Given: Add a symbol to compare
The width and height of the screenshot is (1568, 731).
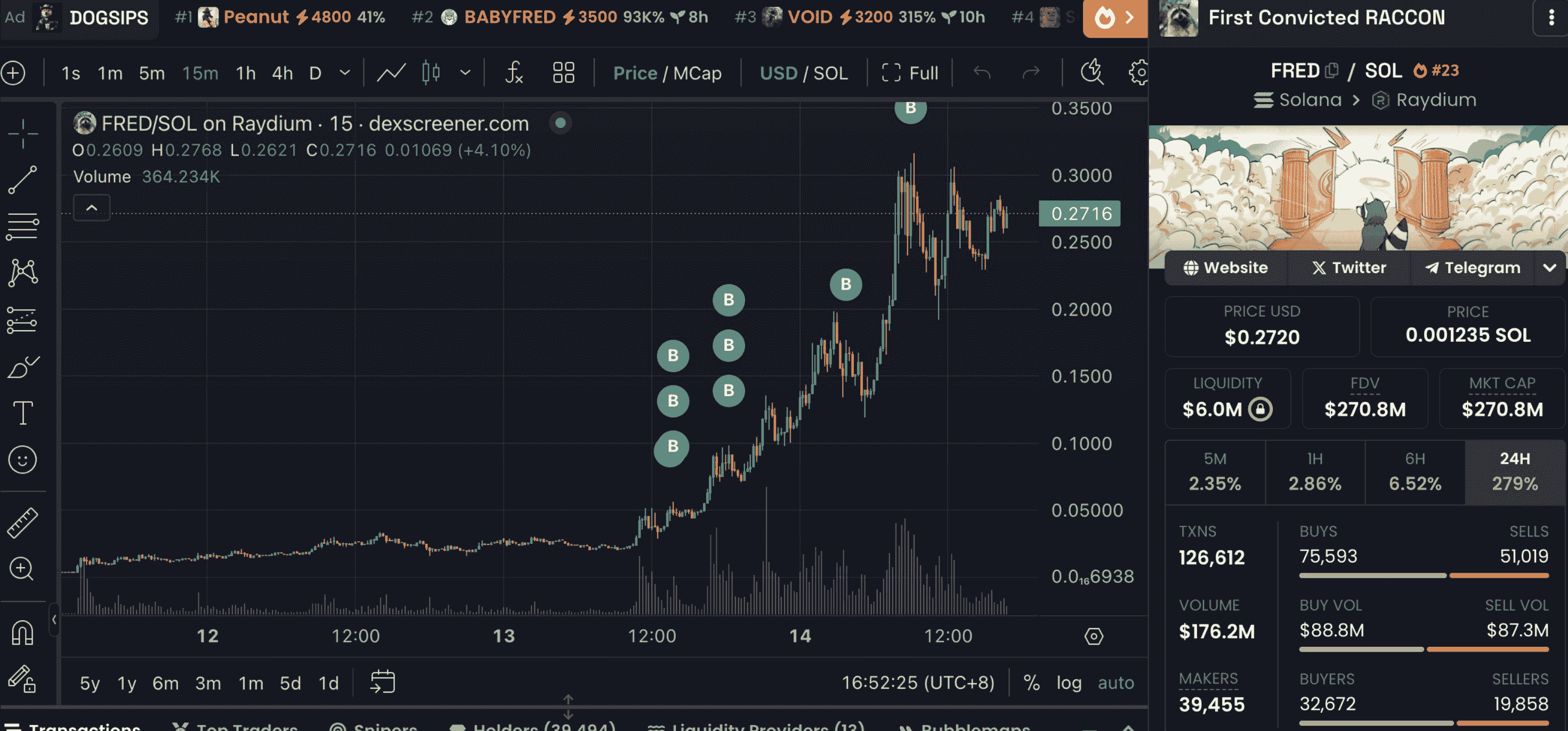Looking at the screenshot, I should pyautogui.click(x=13, y=73).
